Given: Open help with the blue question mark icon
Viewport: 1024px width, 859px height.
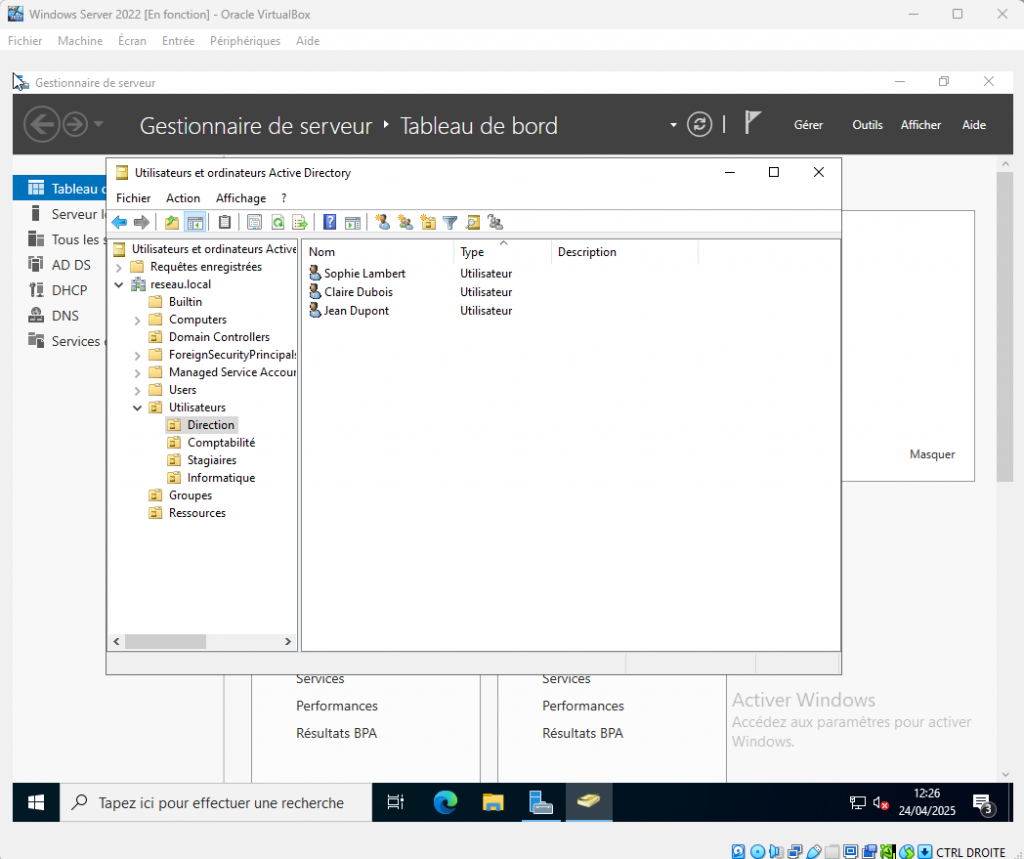Looking at the screenshot, I should [x=329, y=222].
